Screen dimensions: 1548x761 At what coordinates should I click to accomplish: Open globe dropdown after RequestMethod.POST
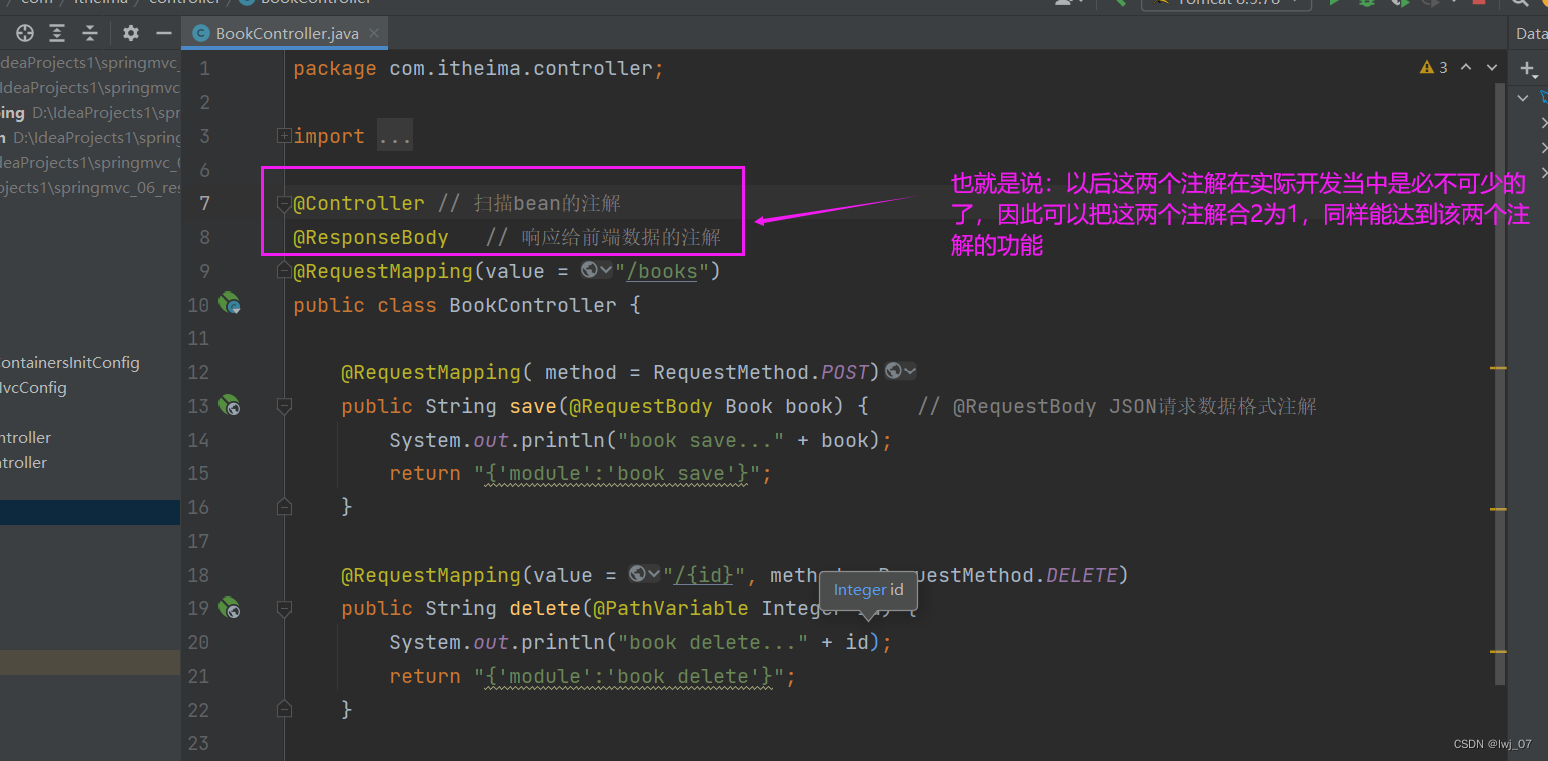point(900,372)
